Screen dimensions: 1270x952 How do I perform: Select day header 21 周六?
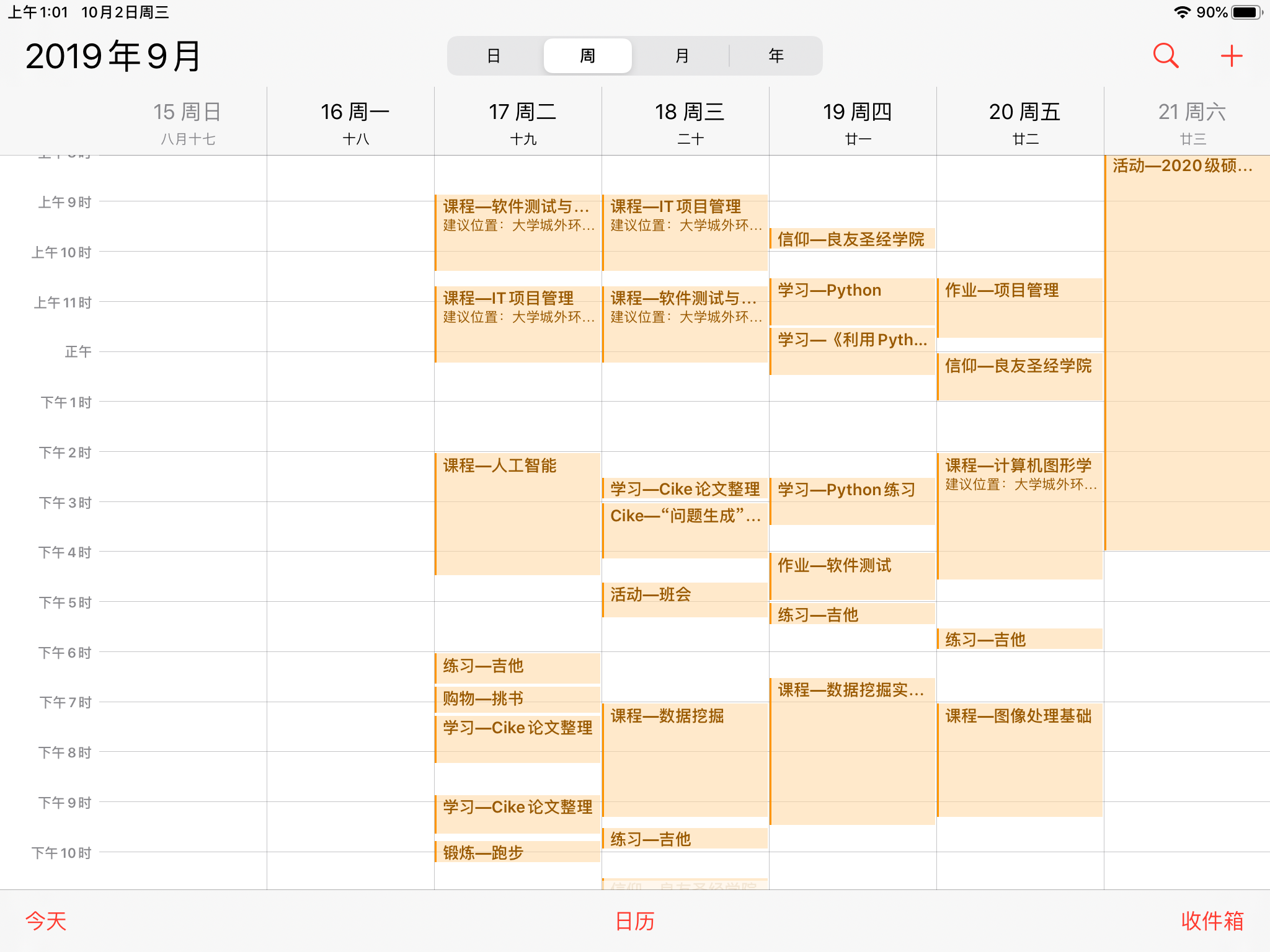click(x=1192, y=123)
